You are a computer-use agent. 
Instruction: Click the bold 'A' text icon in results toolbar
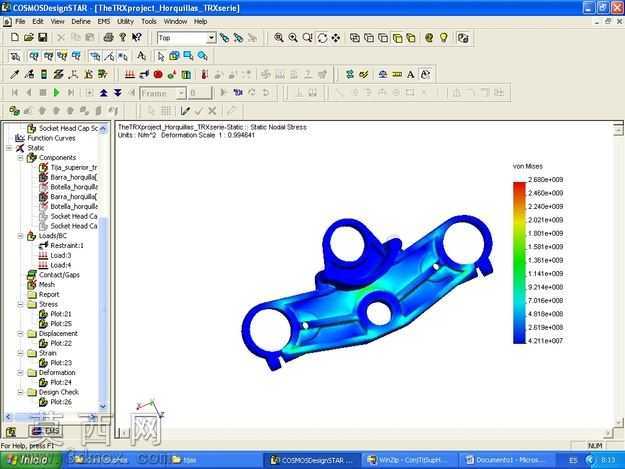coord(411,74)
